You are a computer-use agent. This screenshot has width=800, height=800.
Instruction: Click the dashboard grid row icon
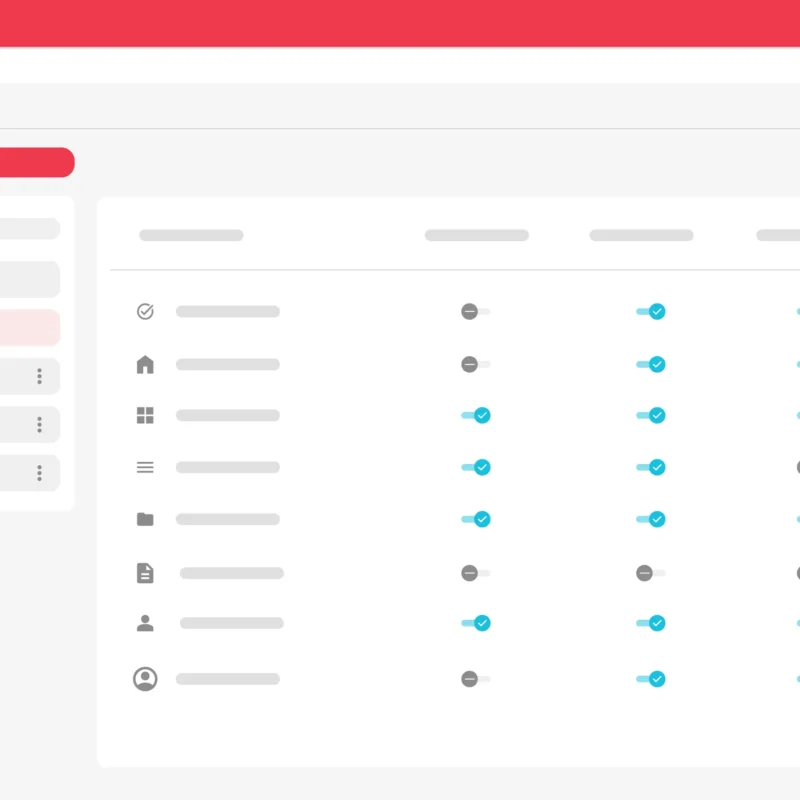pyautogui.click(x=145, y=415)
